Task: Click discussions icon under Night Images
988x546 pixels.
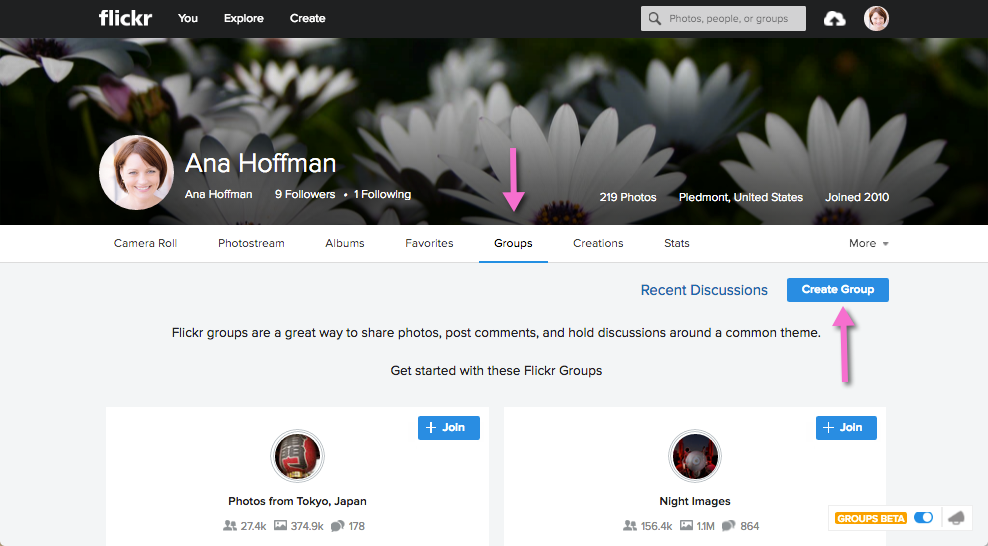Action: click(x=729, y=525)
